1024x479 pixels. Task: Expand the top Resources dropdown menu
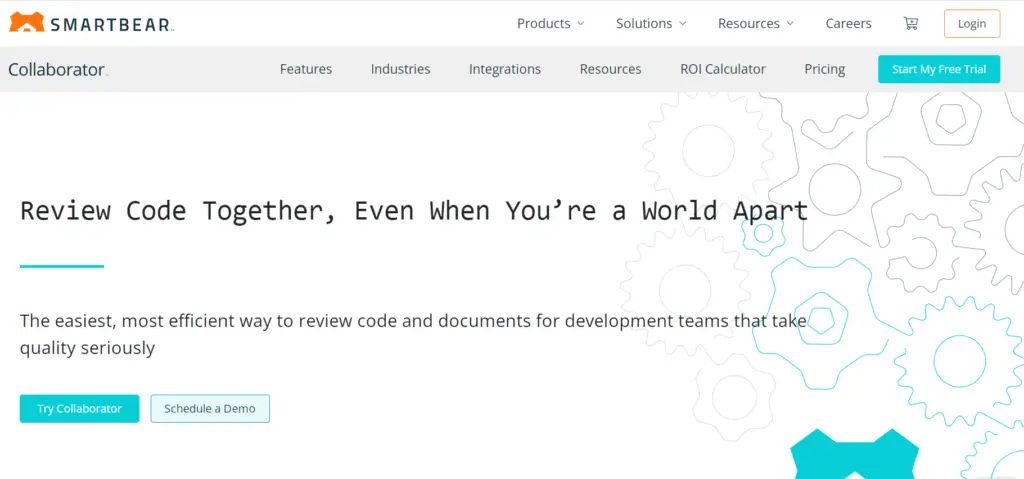[x=755, y=23]
